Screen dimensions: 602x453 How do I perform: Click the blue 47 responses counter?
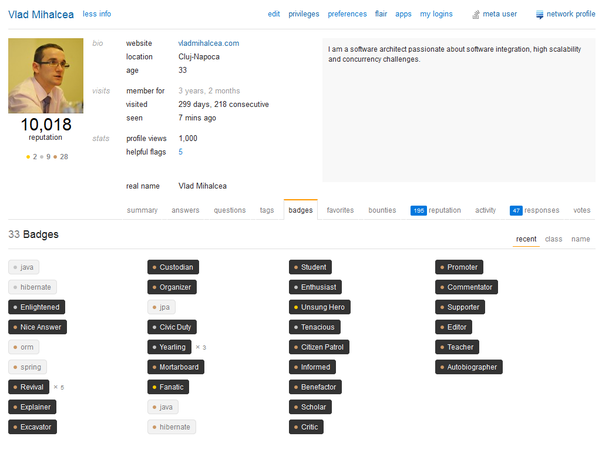pos(516,210)
